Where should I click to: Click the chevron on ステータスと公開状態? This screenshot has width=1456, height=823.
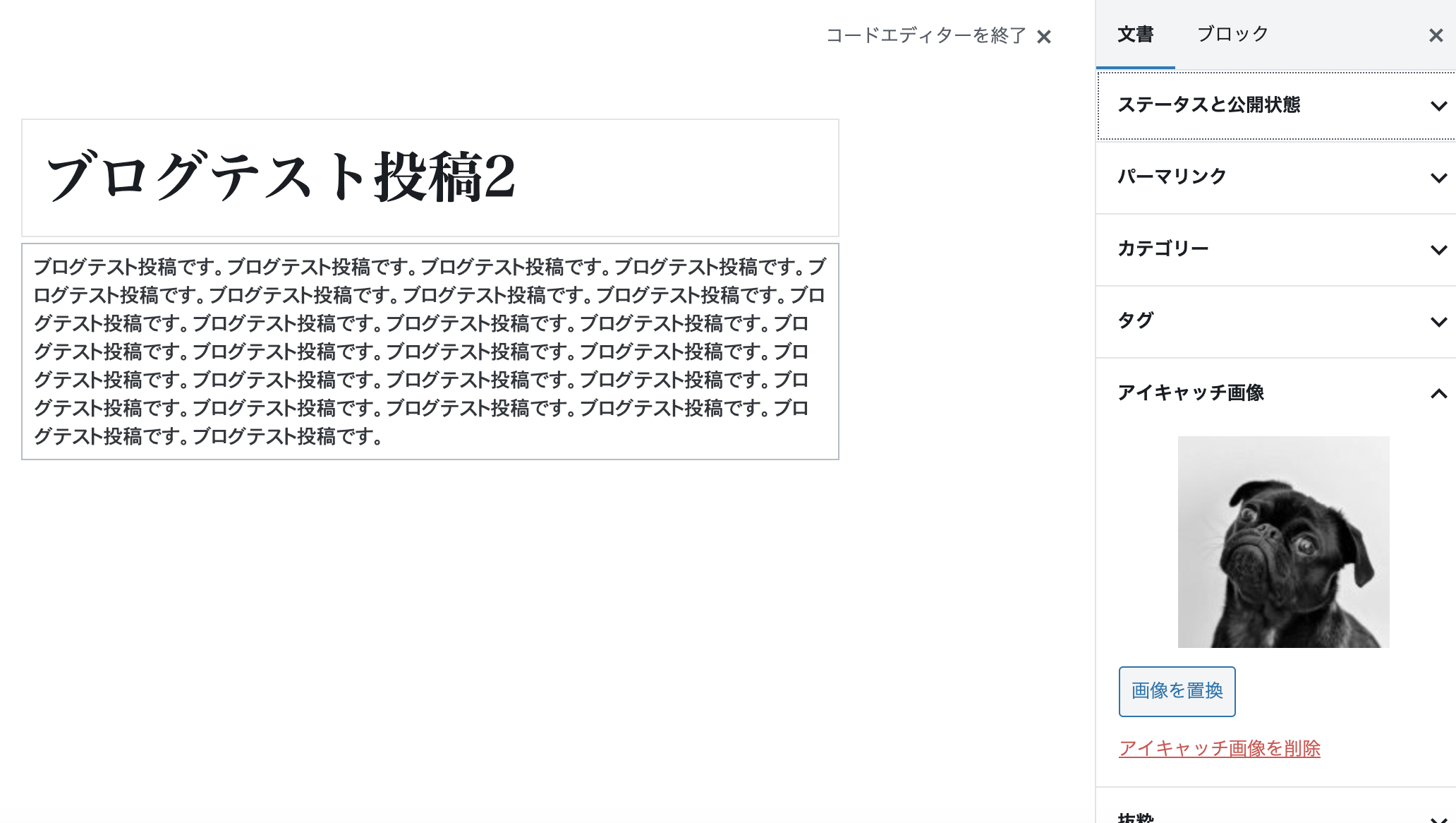pyautogui.click(x=1438, y=107)
